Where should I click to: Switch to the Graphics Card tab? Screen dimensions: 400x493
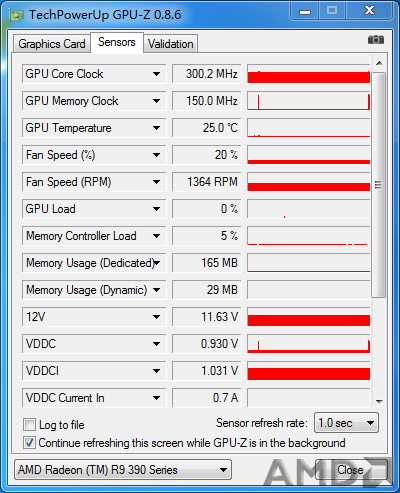(x=52, y=44)
